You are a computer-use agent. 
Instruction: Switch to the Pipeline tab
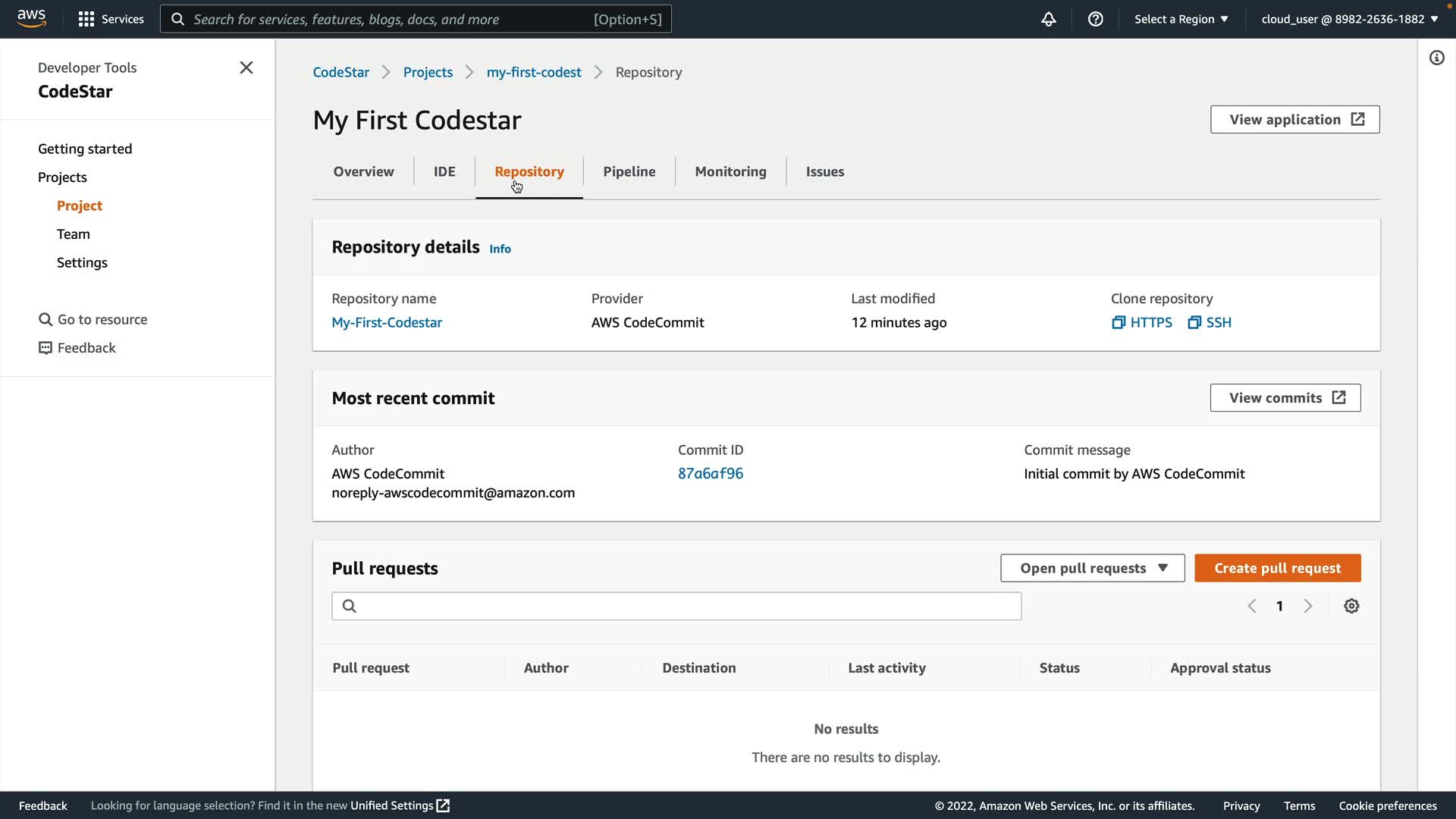629,171
